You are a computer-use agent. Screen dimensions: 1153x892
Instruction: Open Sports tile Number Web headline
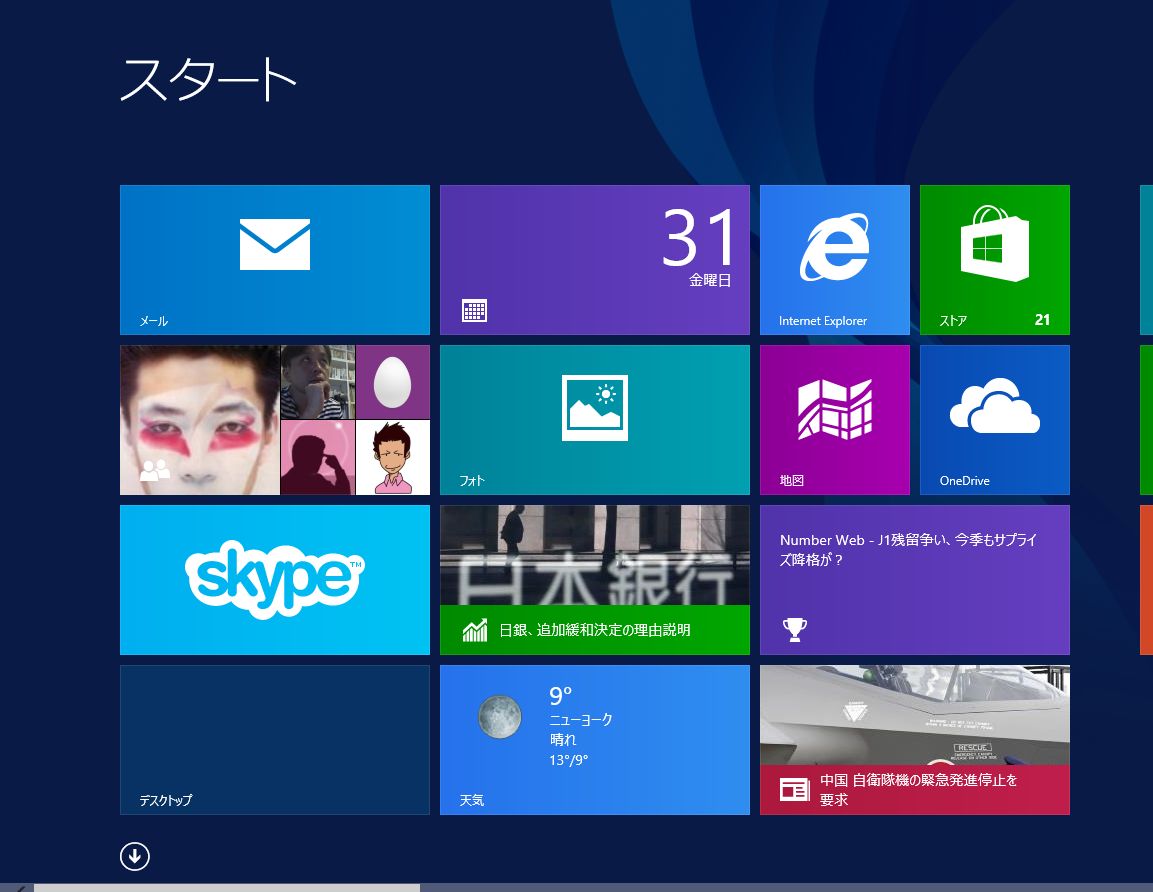(x=914, y=579)
